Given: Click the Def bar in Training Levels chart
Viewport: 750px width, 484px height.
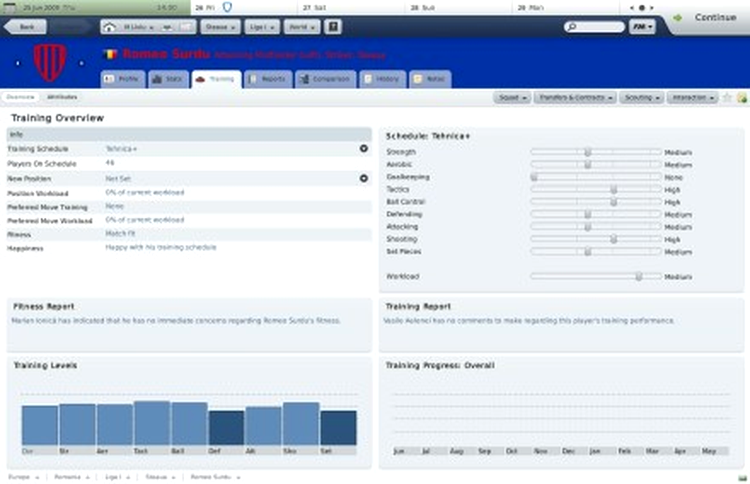Looking at the screenshot, I should 226,428.
